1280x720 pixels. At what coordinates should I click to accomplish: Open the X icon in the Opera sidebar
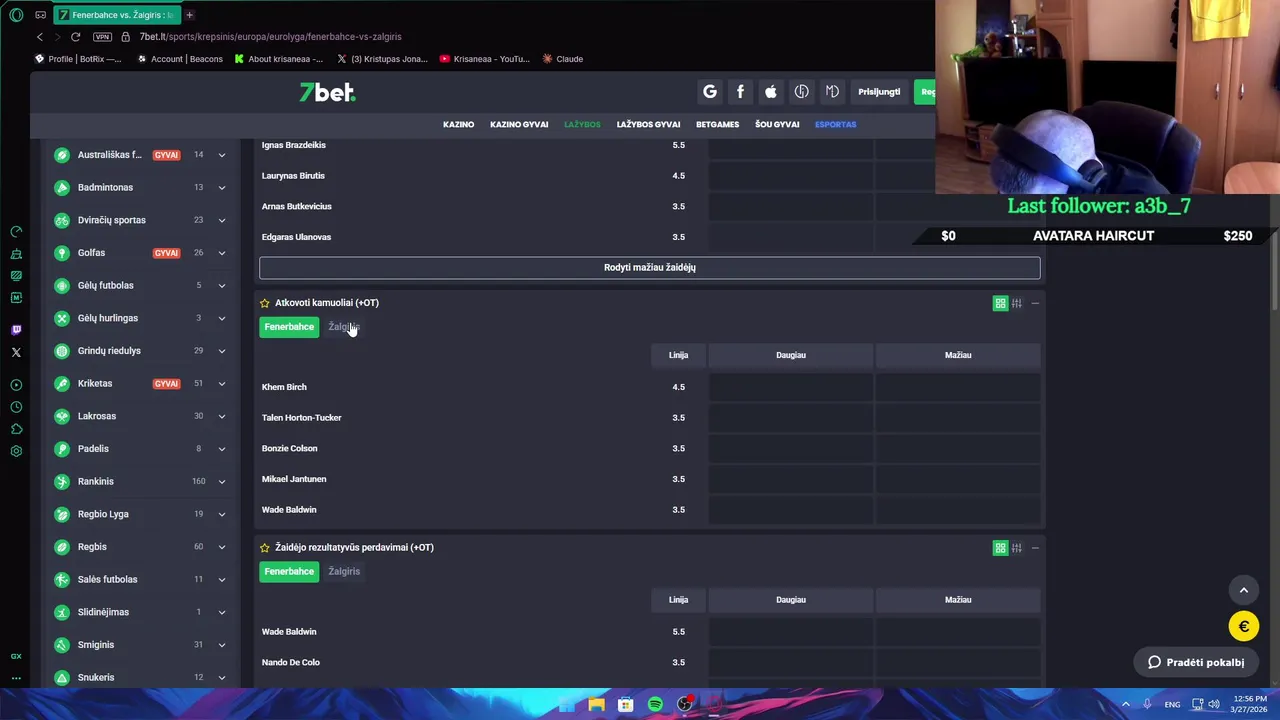click(x=16, y=352)
